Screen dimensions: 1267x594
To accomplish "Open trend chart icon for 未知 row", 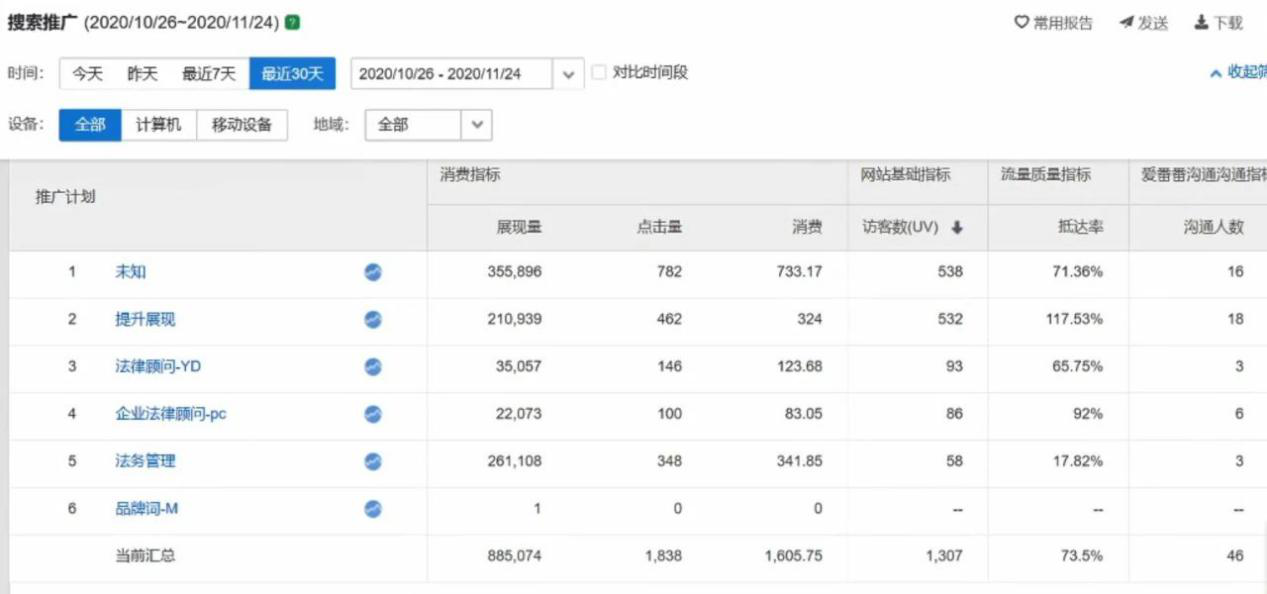I will 373,272.
